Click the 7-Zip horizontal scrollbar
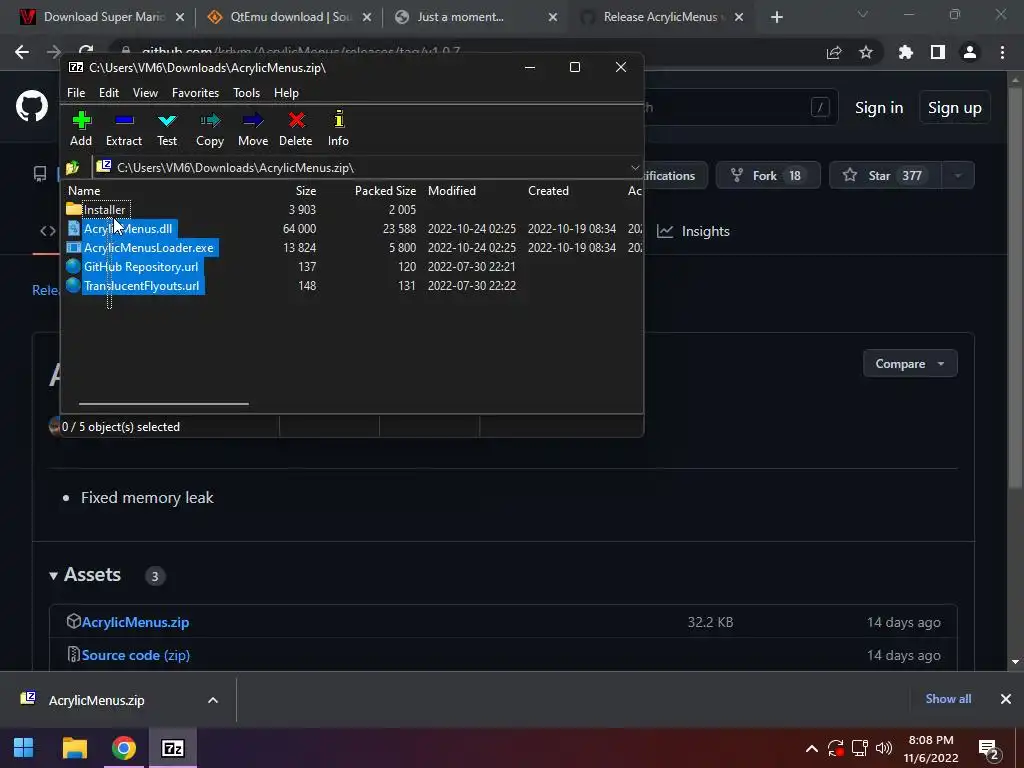 [x=163, y=404]
